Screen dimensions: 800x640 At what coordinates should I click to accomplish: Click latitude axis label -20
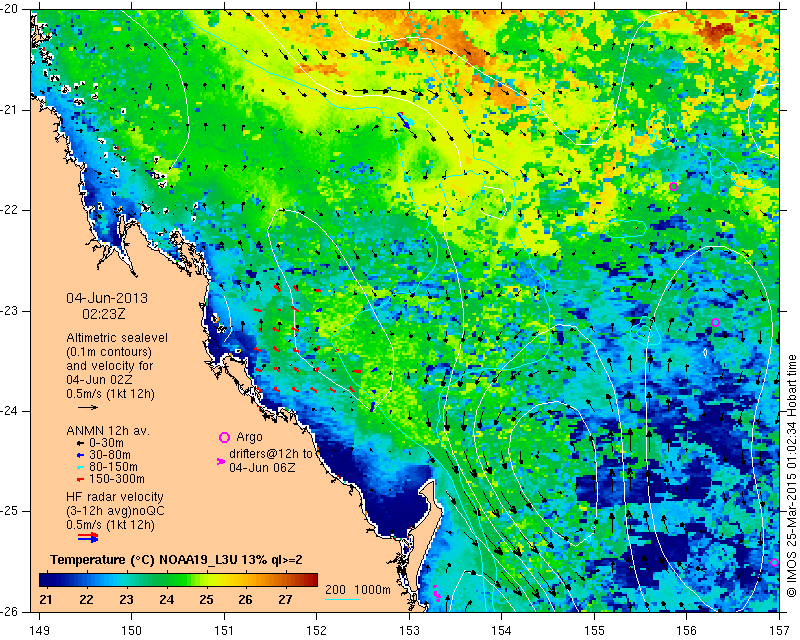[10, 10]
